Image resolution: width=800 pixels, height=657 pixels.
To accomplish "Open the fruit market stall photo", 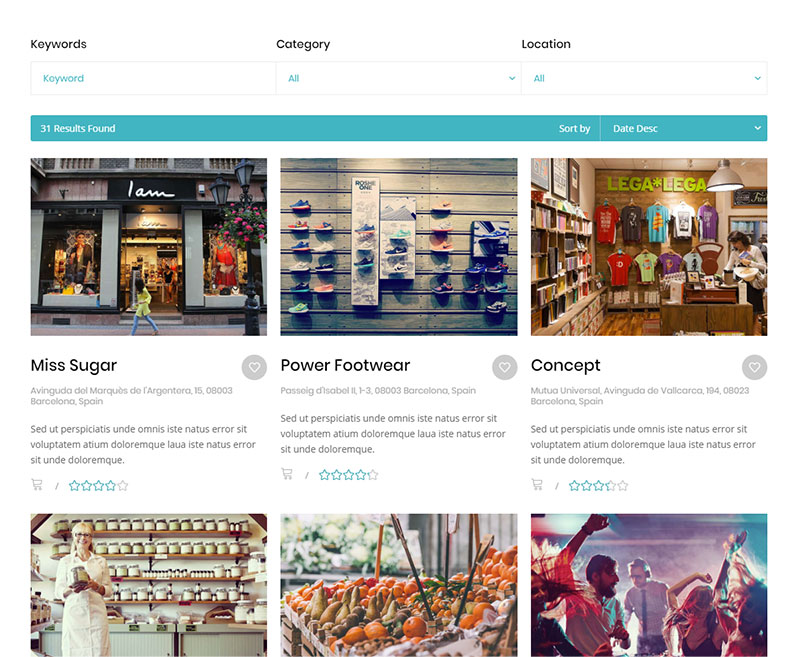I will (x=399, y=585).
